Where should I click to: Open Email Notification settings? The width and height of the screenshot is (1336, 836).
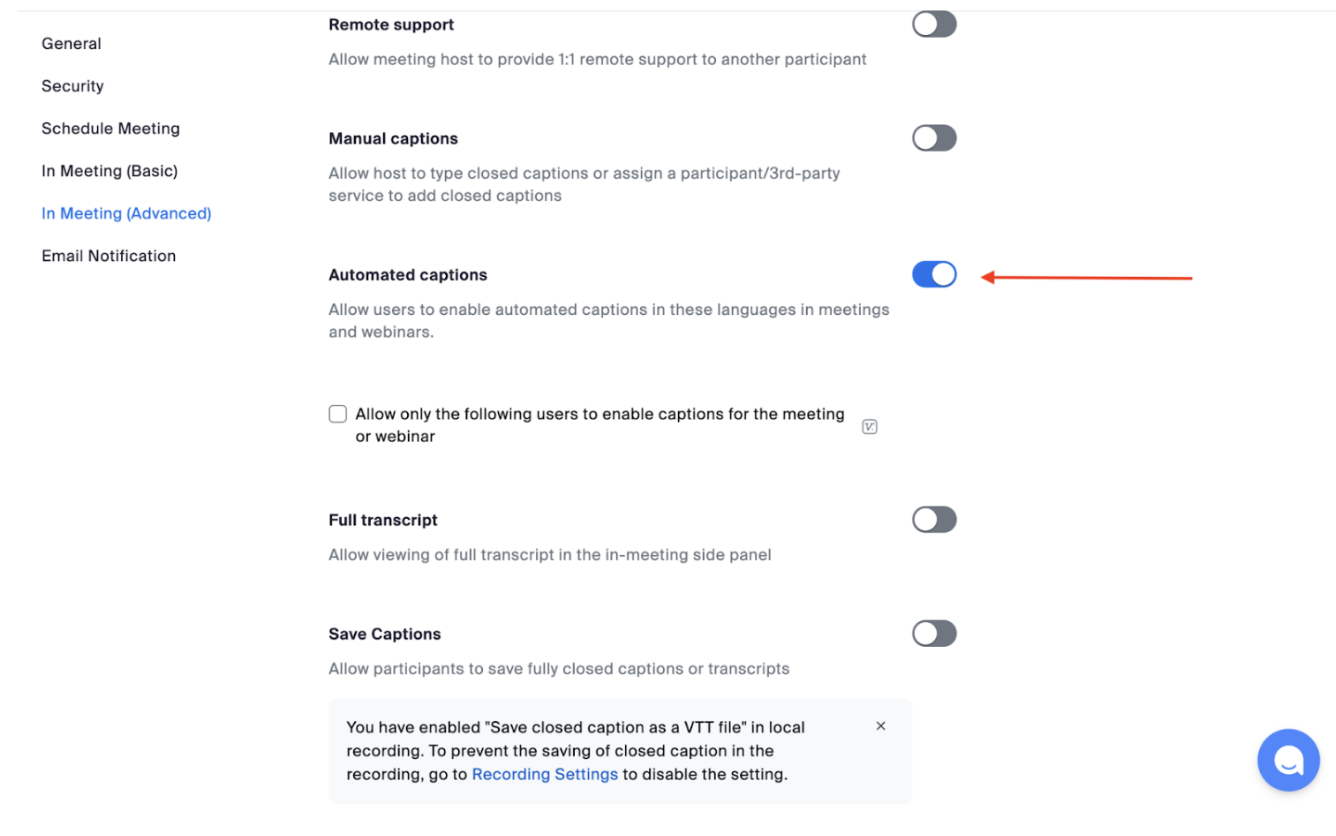coord(108,256)
